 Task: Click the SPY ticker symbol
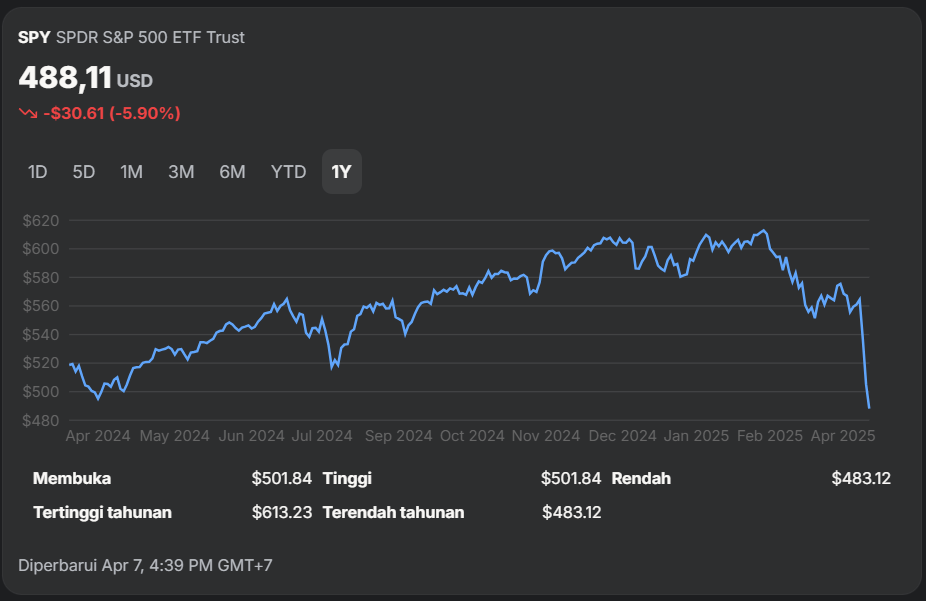(x=34, y=37)
